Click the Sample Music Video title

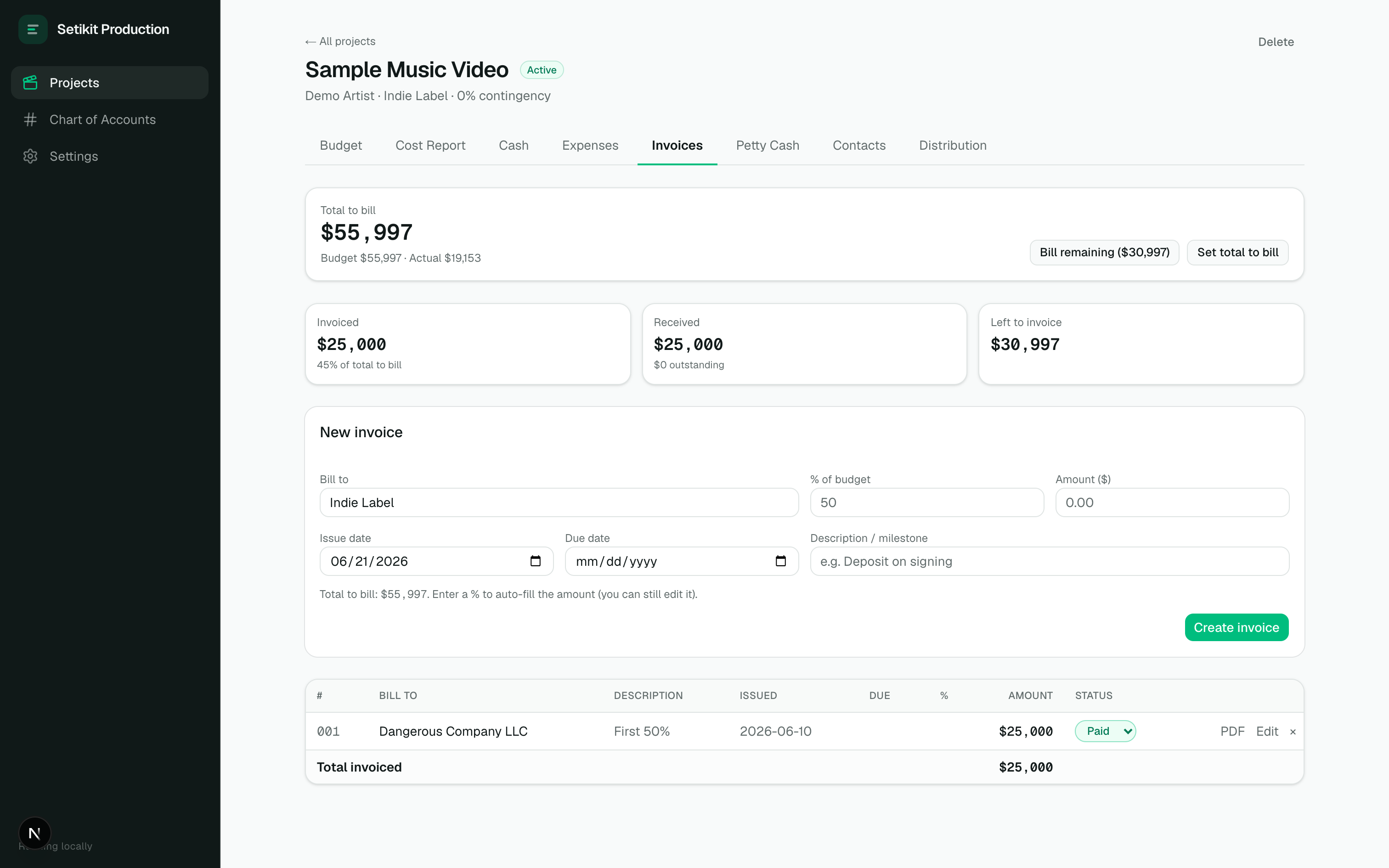click(x=407, y=69)
